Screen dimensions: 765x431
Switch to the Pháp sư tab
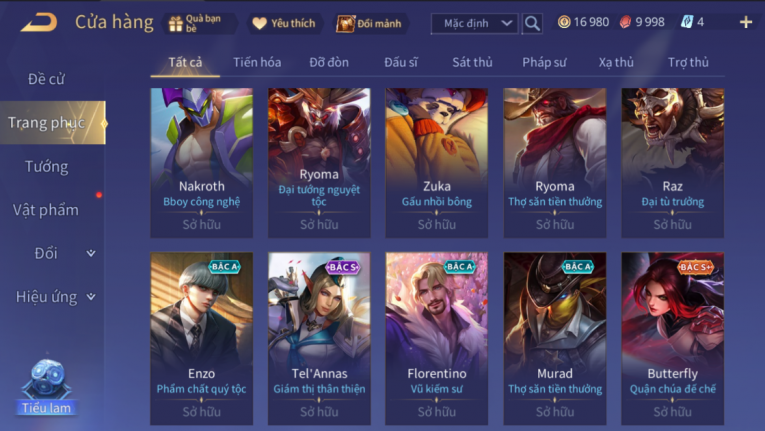pos(544,62)
